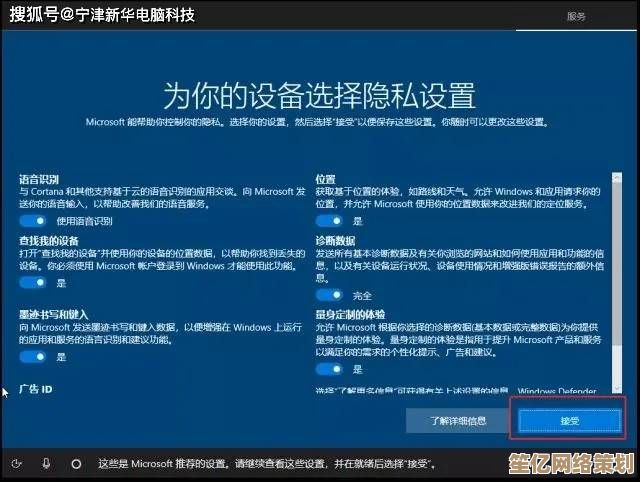Click the Cortana message about Microsoft 推荐的设置
The height and width of the screenshot is (482, 640).
(267, 464)
